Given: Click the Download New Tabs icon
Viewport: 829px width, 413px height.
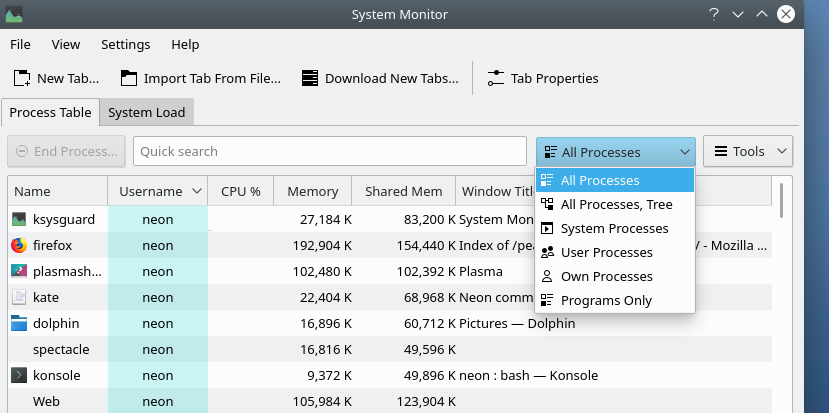Looking at the screenshot, I should [x=310, y=78].
